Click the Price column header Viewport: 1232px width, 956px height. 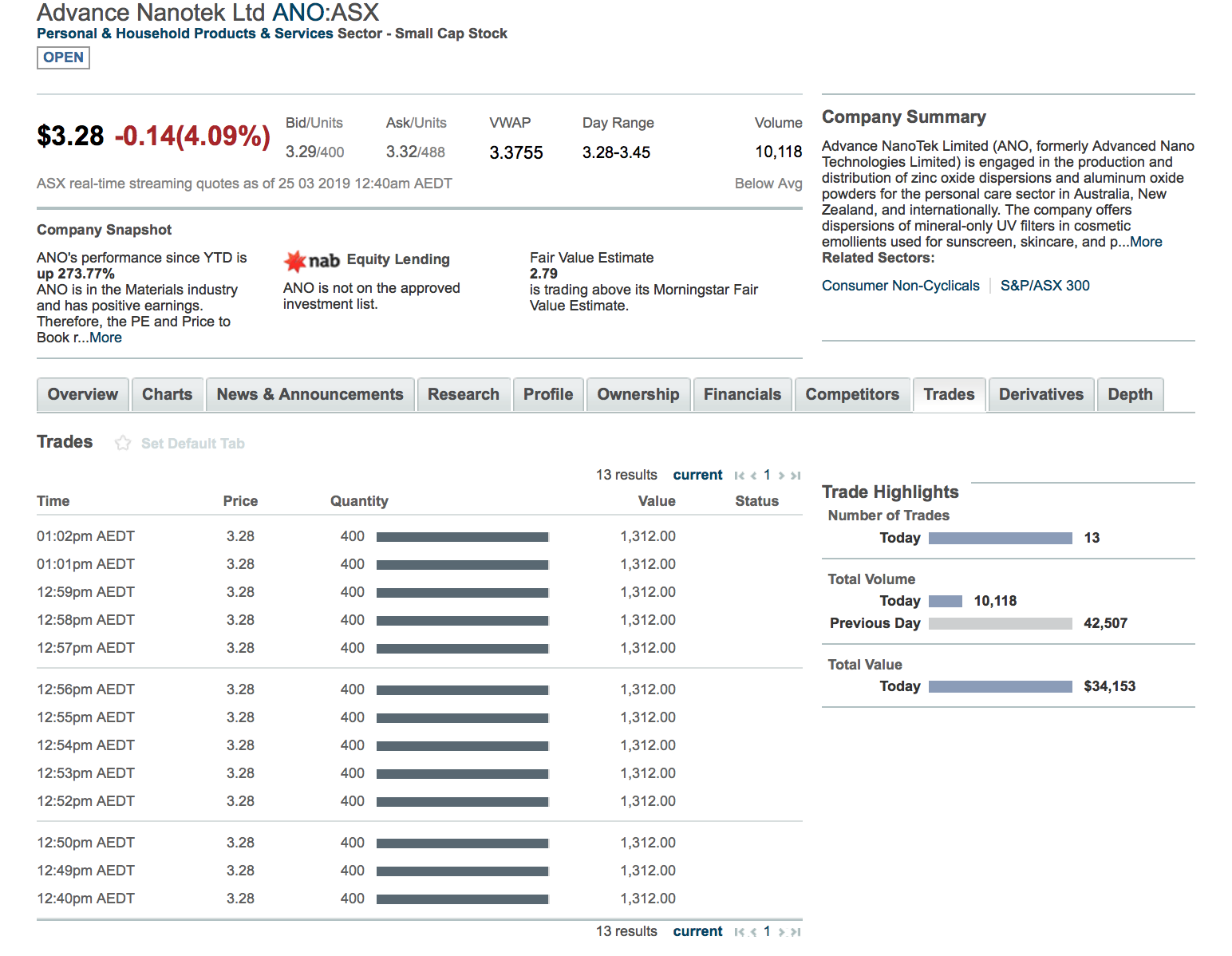tap(240, 501)
